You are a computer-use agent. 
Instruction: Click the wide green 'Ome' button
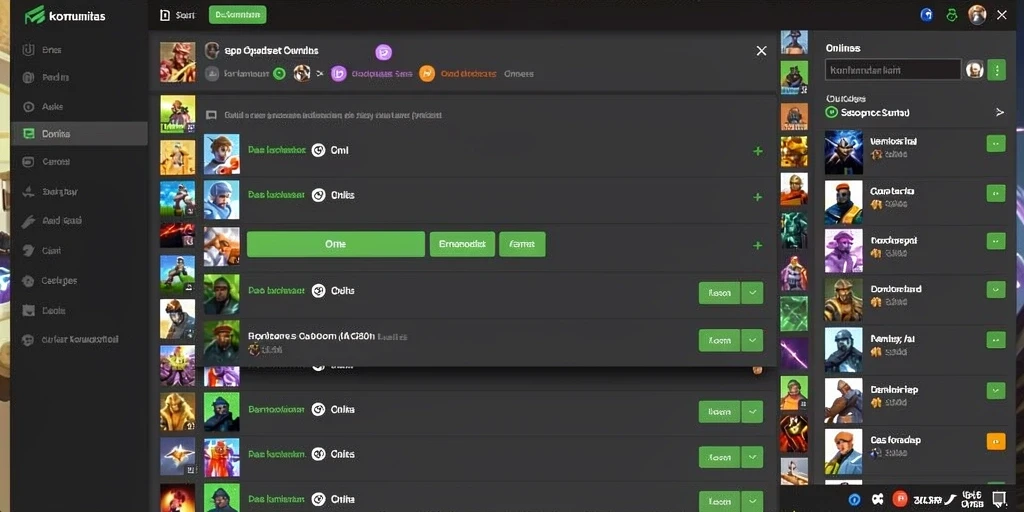tap(336, 244)
